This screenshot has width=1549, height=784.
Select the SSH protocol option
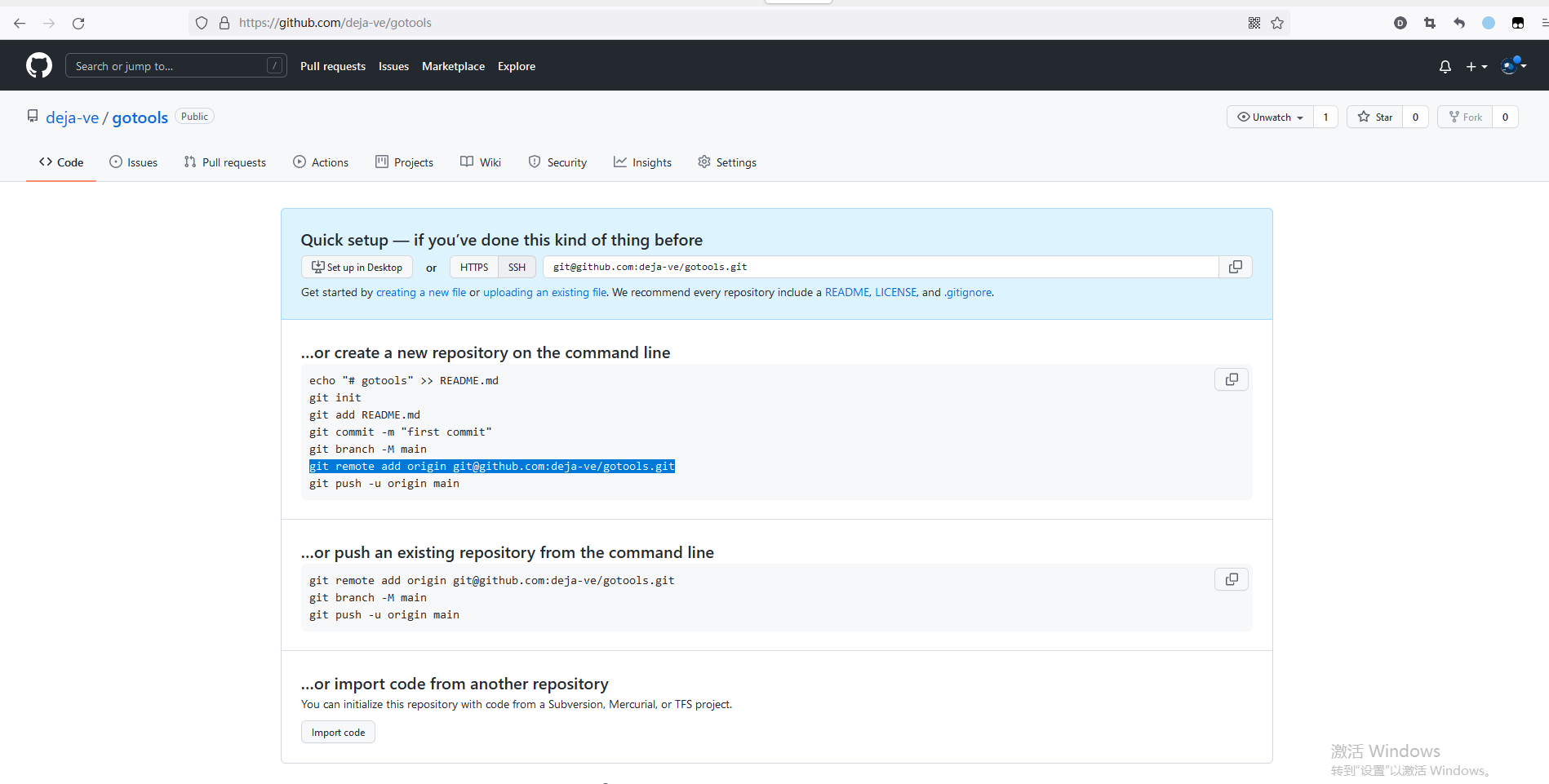click(517, 267)
